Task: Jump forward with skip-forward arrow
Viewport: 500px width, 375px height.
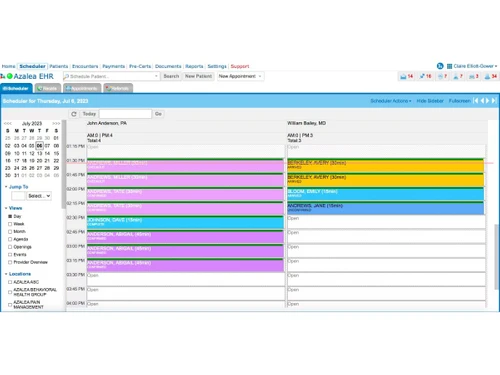Action: [x=494, y=101]
